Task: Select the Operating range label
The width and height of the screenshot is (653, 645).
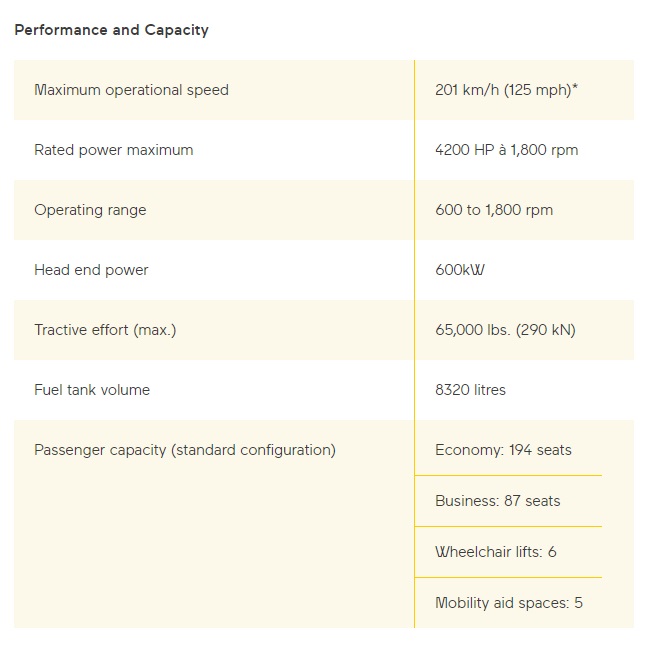Action: pyautogui.click(x=90, y=210)
